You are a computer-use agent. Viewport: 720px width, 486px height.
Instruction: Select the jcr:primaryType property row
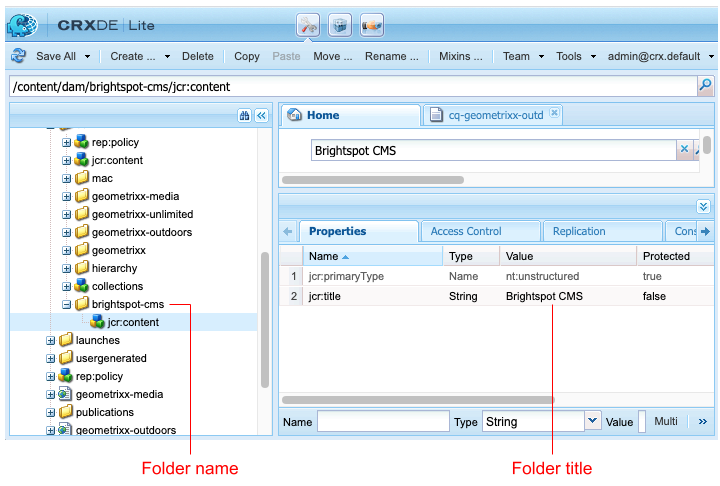pos(496,276)
